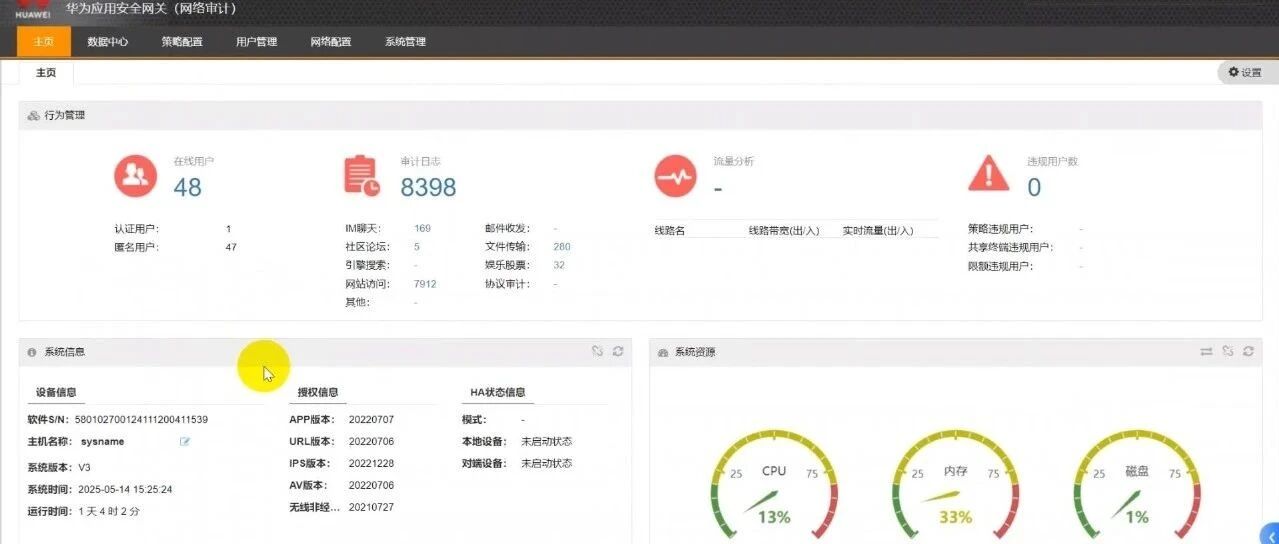Click the 线路带宽(出/入) column header
Screen dimensions: 1279x544
[x=784, y=230]
